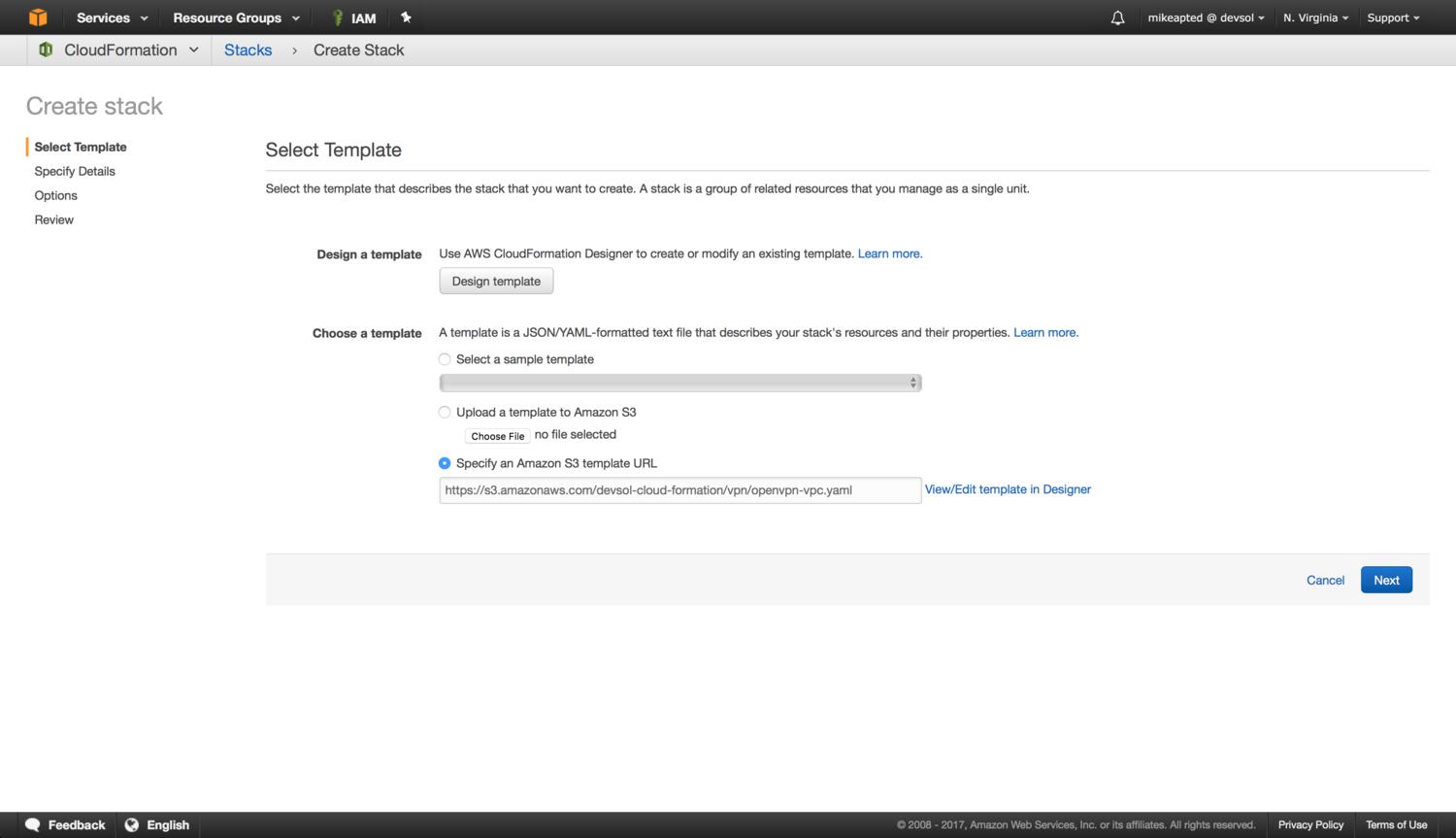The width and height of the screenshot is (1456, 838).
Task: Open the notifications bell
Action: (1117, 17)
